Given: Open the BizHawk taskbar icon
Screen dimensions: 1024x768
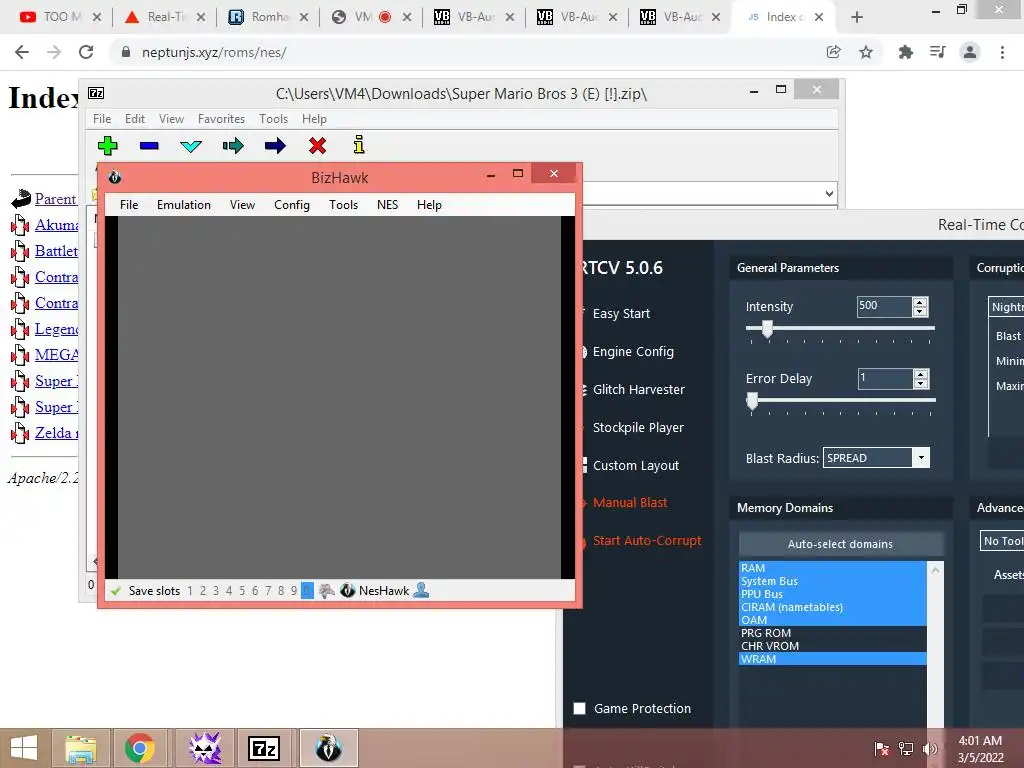Looking at the screenshot, I should 328,748.
